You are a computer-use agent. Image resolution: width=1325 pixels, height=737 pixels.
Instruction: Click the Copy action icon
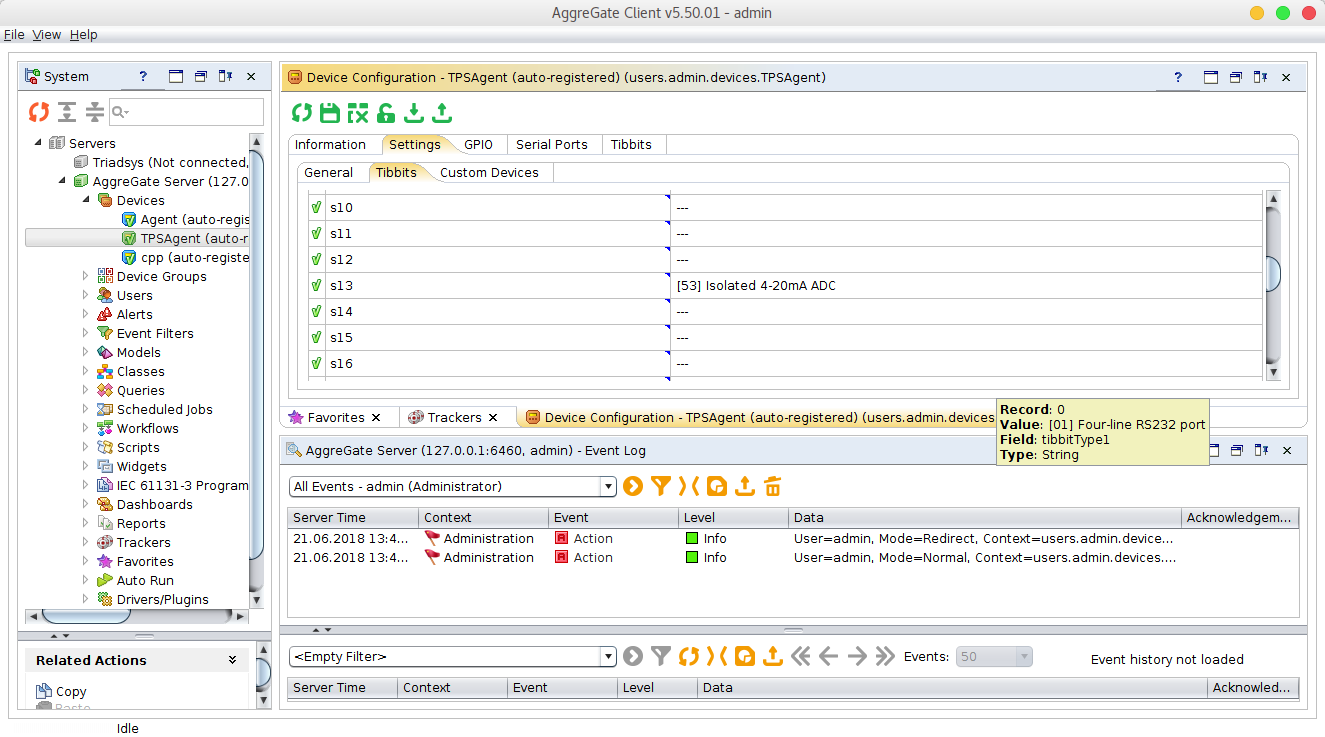coord(44,691)
